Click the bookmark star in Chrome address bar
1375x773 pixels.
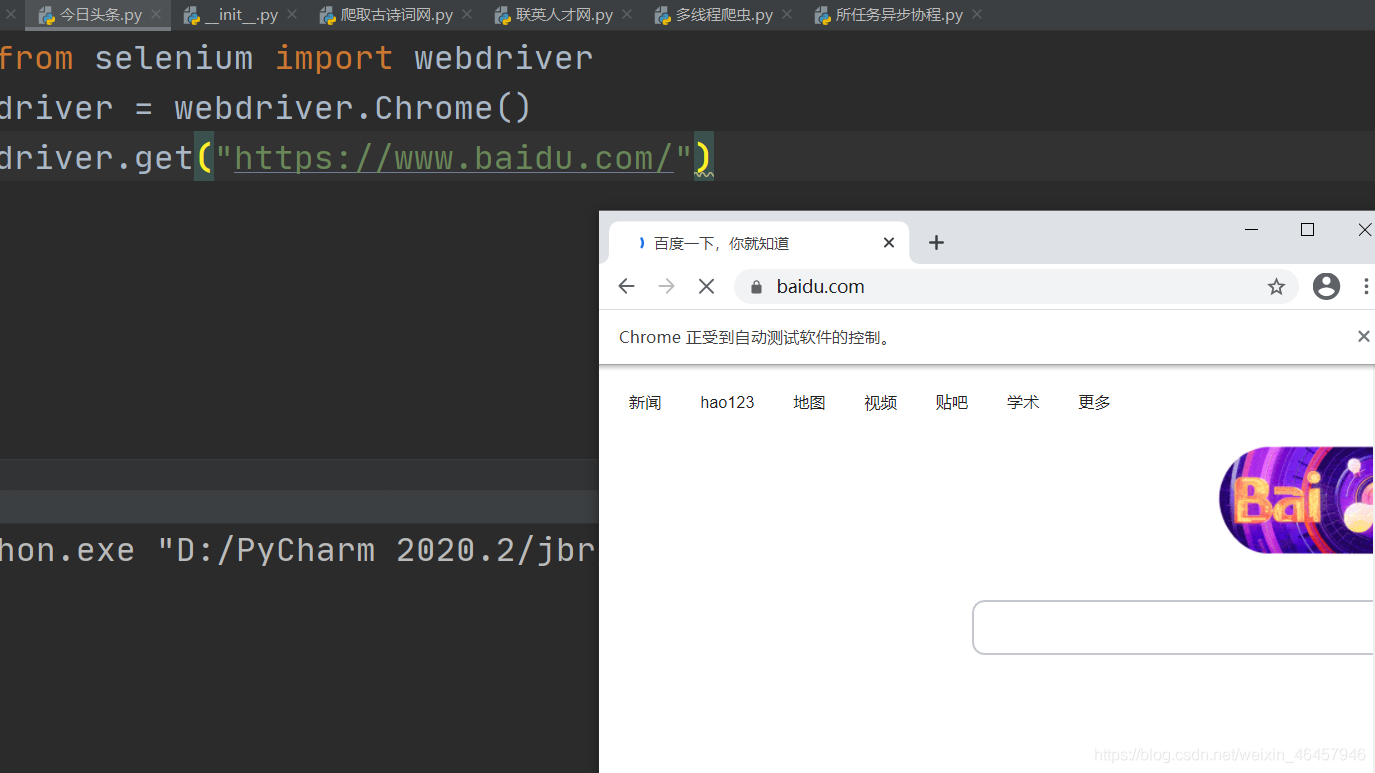point(1275,286)
